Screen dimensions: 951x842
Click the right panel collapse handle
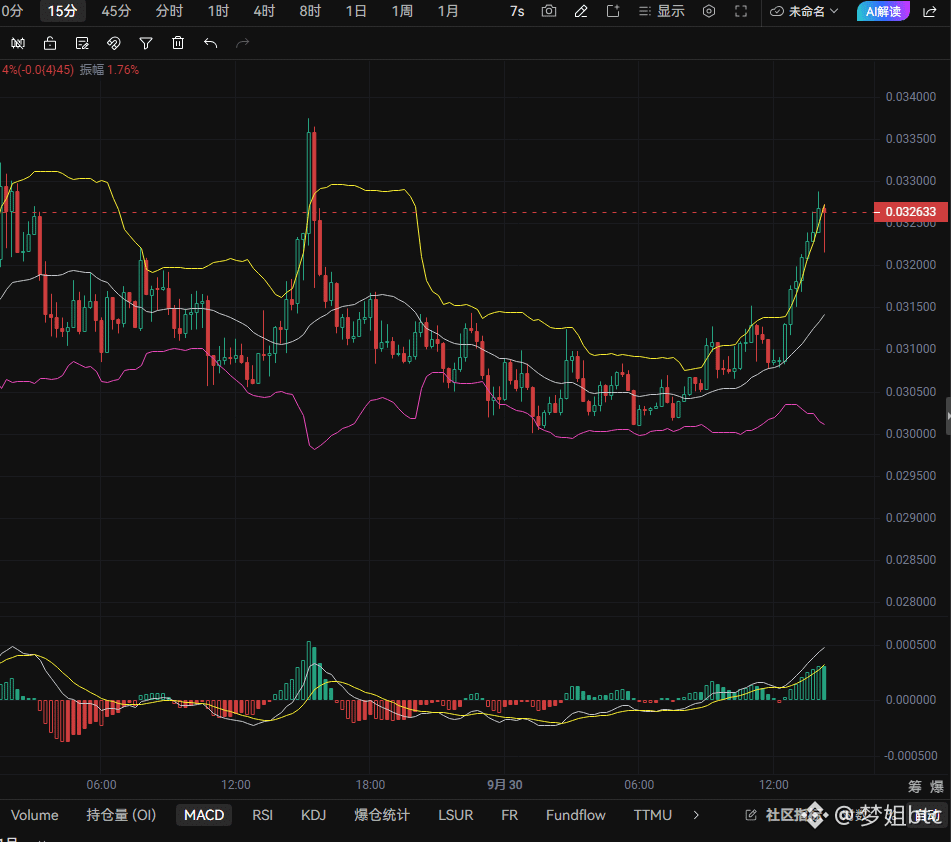point(948,416)
